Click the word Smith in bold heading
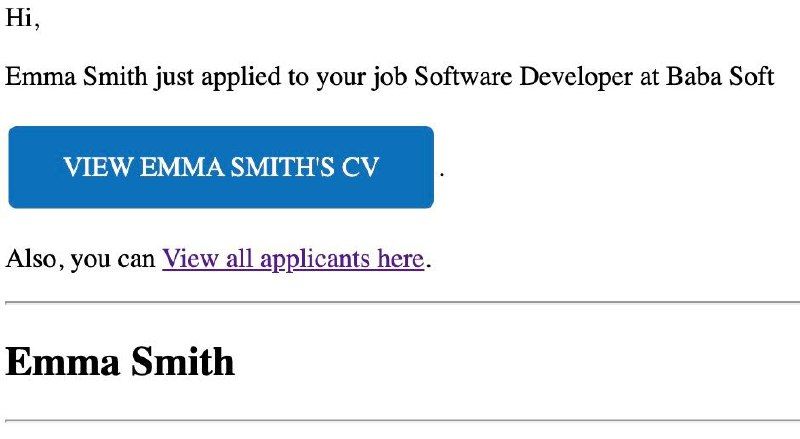Screen dimensions: 800x439 pos(183,361)
